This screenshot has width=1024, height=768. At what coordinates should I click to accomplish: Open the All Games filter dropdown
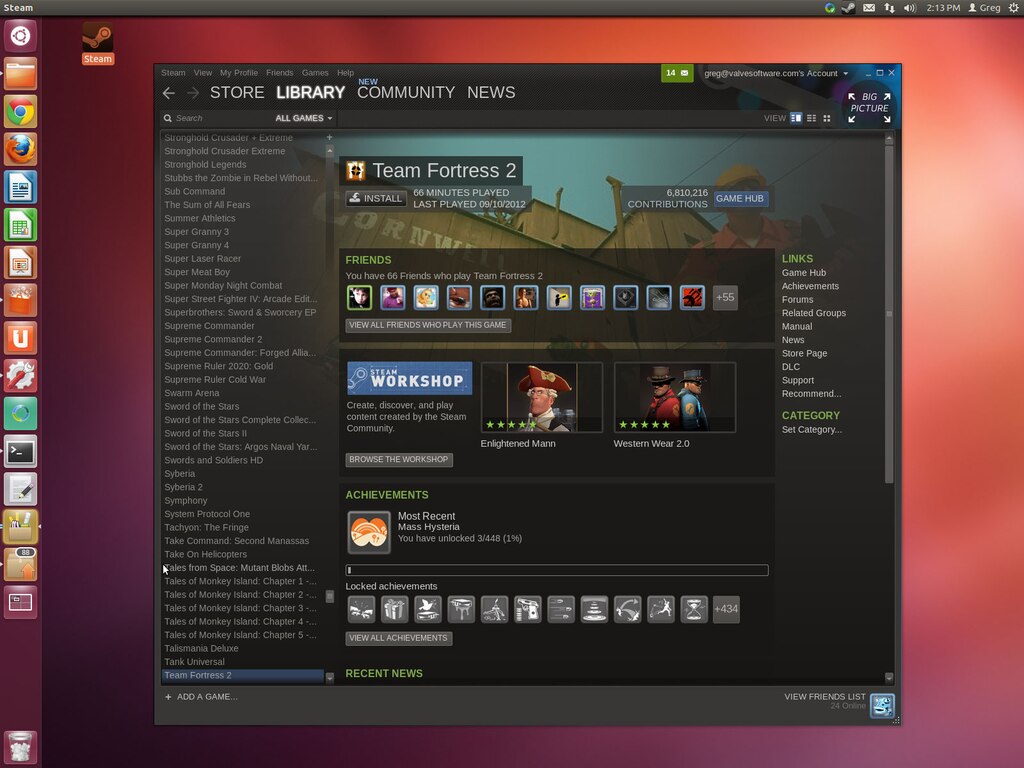point(304,118)
